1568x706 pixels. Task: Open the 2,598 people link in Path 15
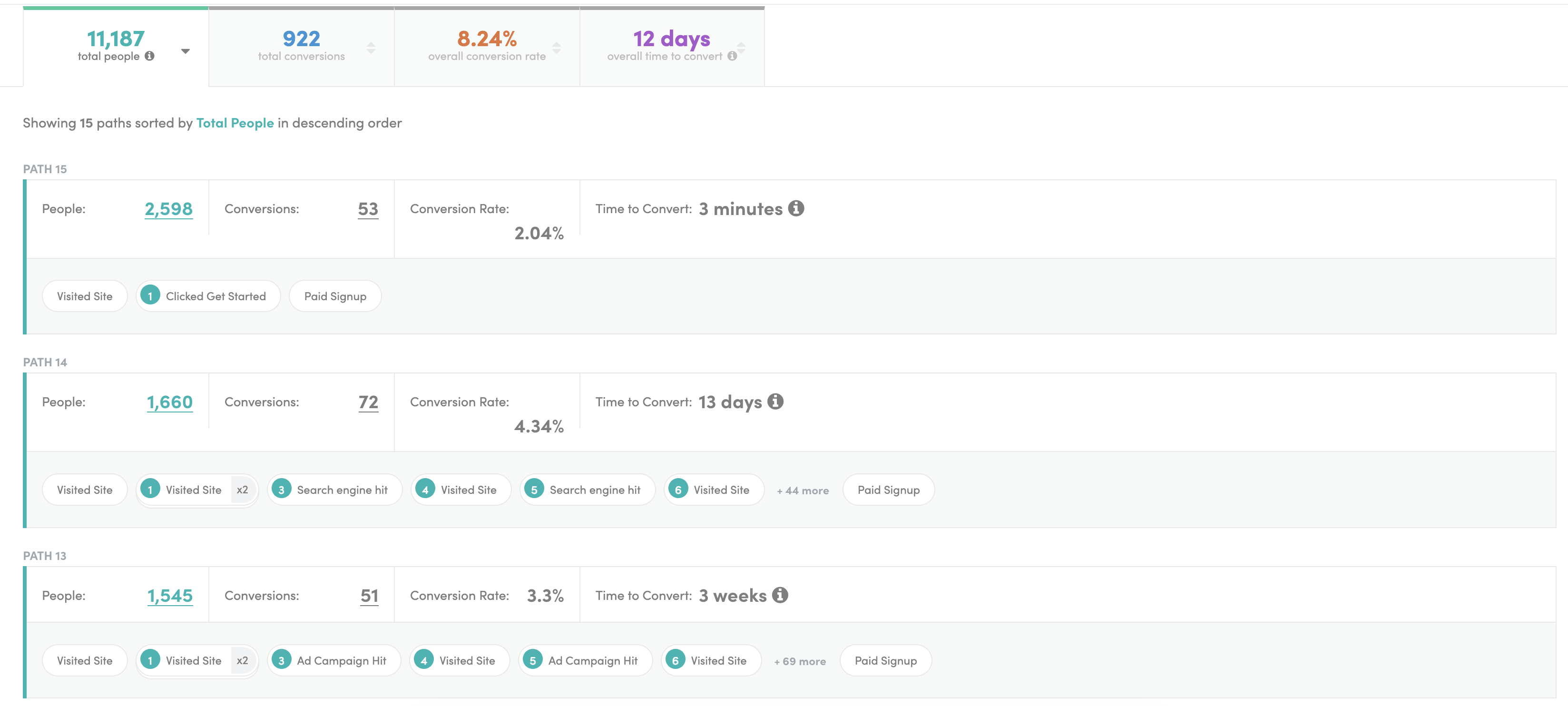(x=168, y=209)
